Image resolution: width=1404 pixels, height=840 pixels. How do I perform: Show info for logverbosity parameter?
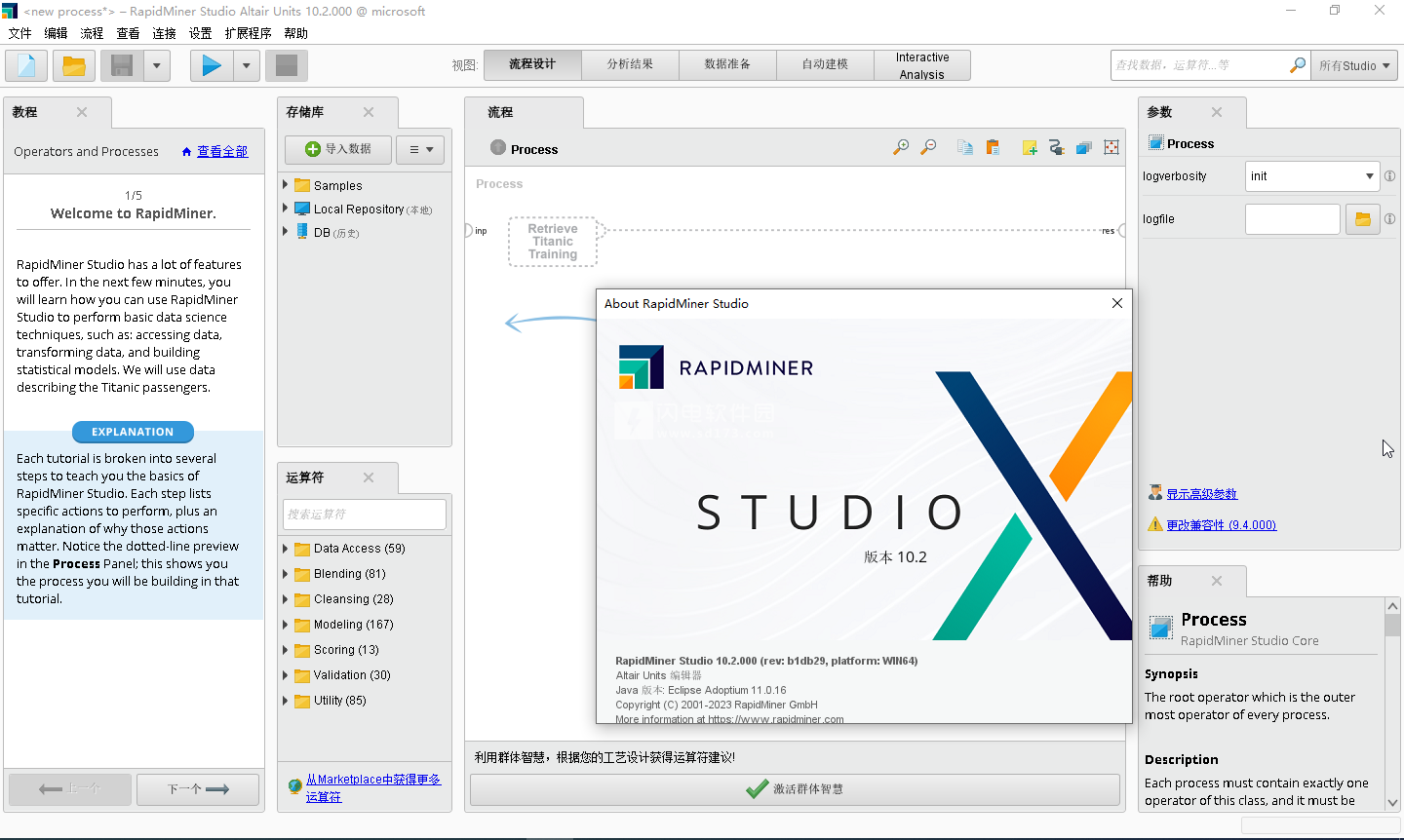(x=1389, y=176)
